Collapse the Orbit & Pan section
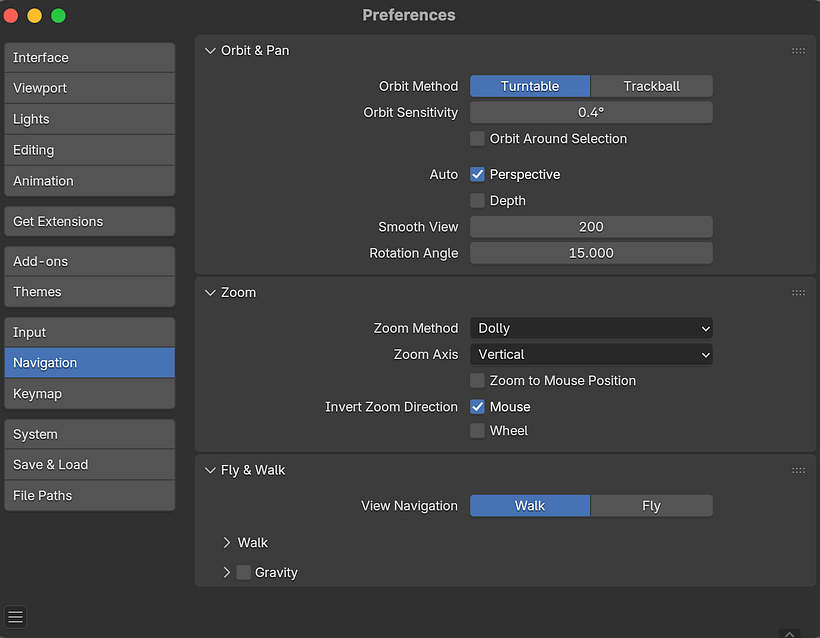Screen dimensions: 820x638 [211, 51]
